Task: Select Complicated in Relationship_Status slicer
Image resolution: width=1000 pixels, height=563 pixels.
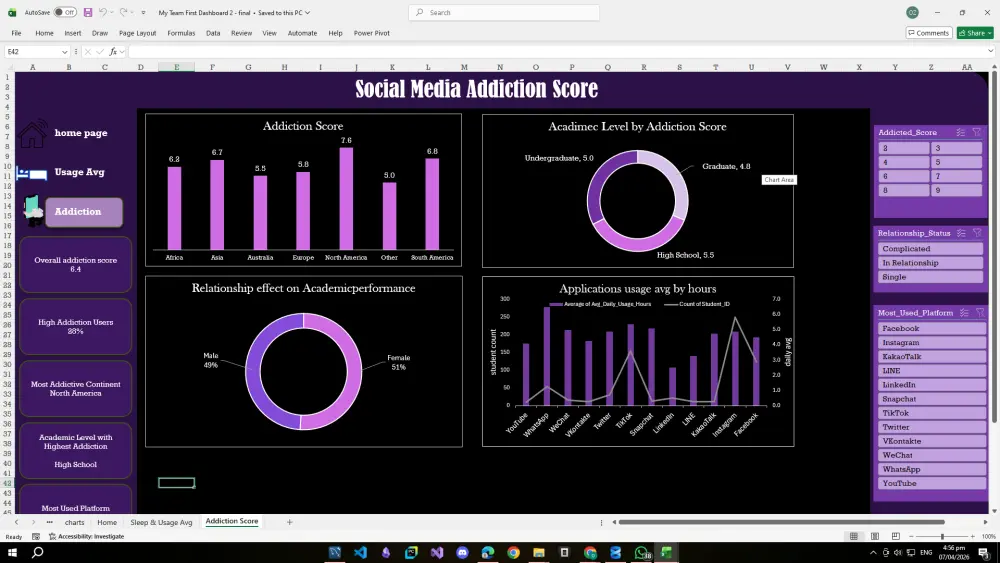Action: [x=930, y=249]
